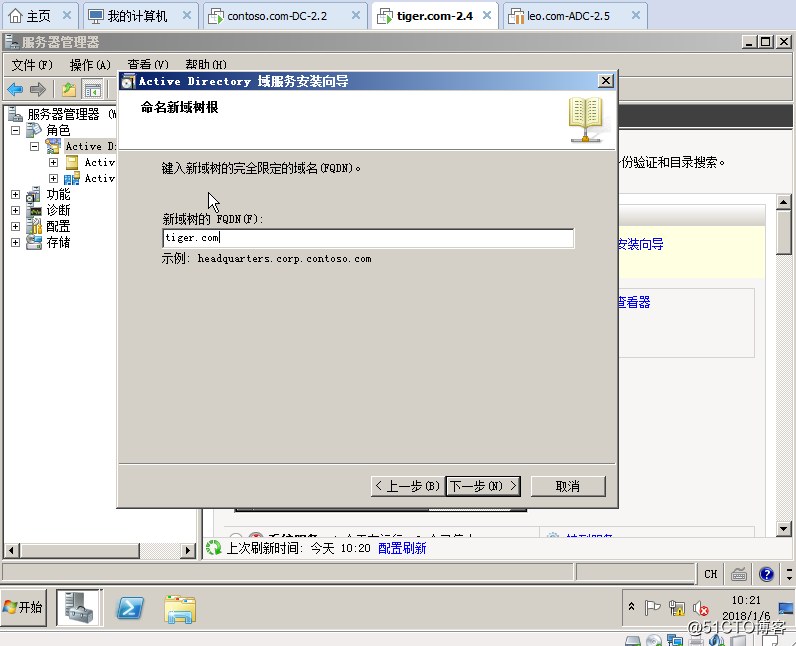Click the right pane scroll up arrow

[784, 202]
